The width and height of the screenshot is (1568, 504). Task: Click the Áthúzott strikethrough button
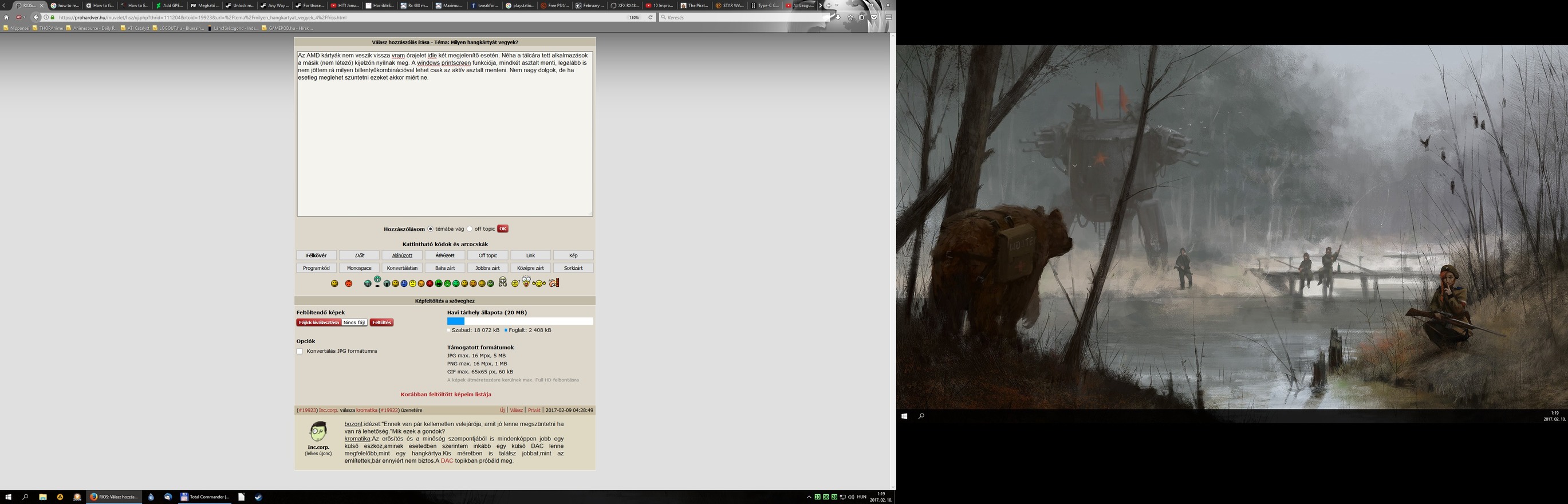click(x=445, y=255)
